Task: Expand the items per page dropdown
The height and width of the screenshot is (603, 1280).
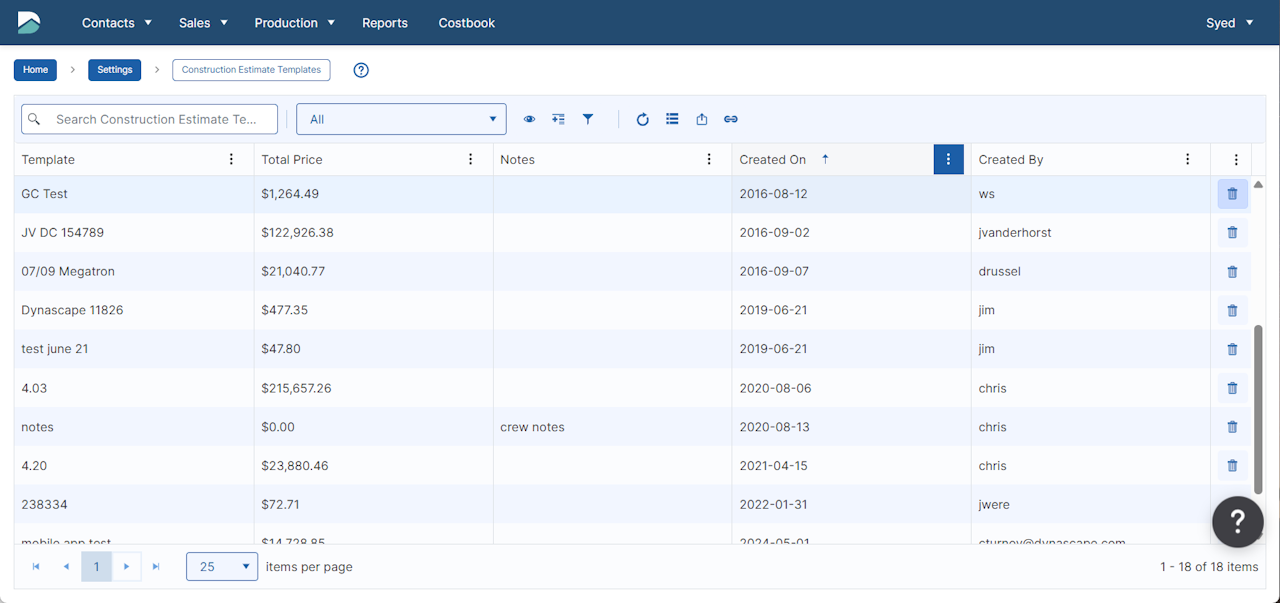Action: point(222,567)
